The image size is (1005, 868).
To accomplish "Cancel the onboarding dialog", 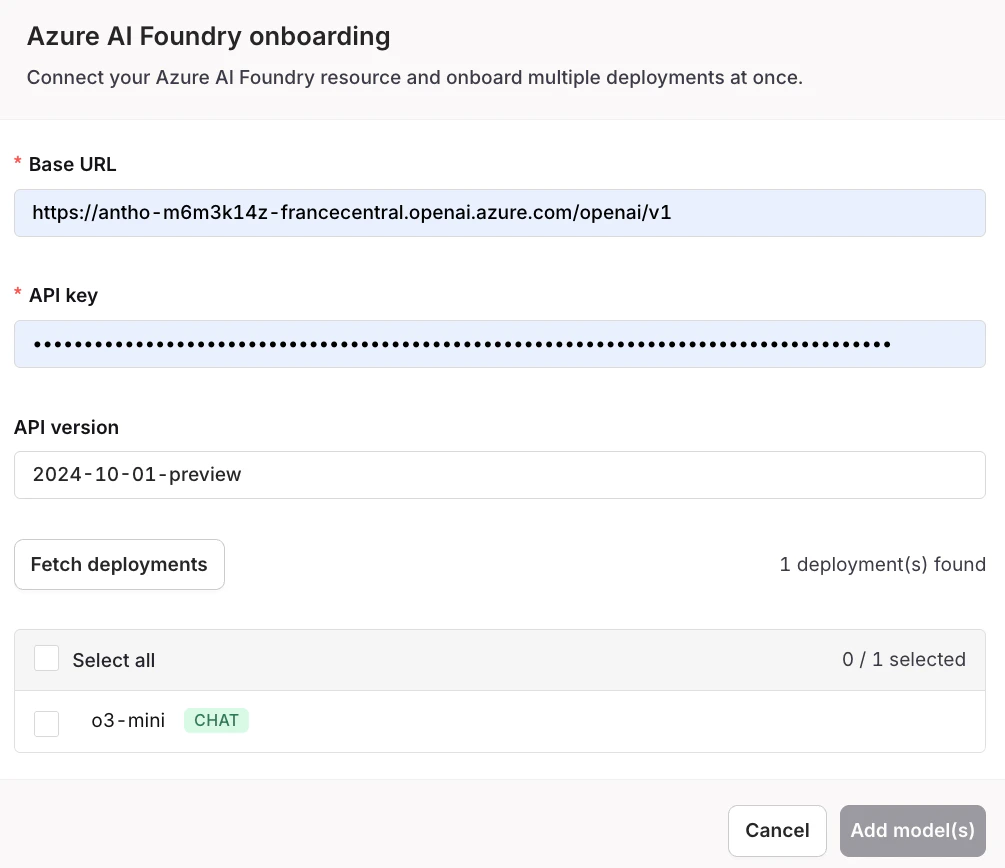I will 777,831.
